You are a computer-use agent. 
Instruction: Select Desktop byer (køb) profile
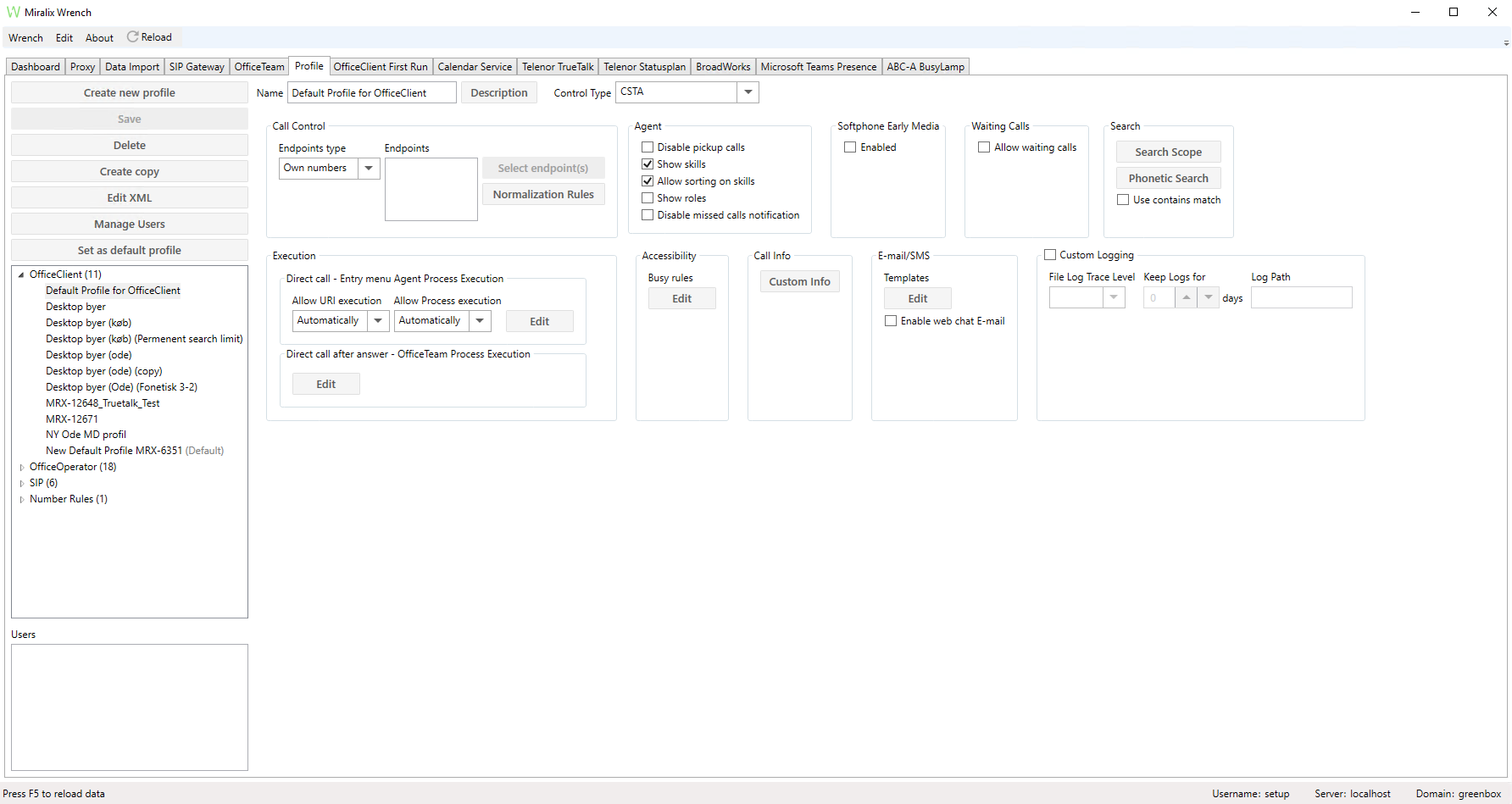coord(88,323)
